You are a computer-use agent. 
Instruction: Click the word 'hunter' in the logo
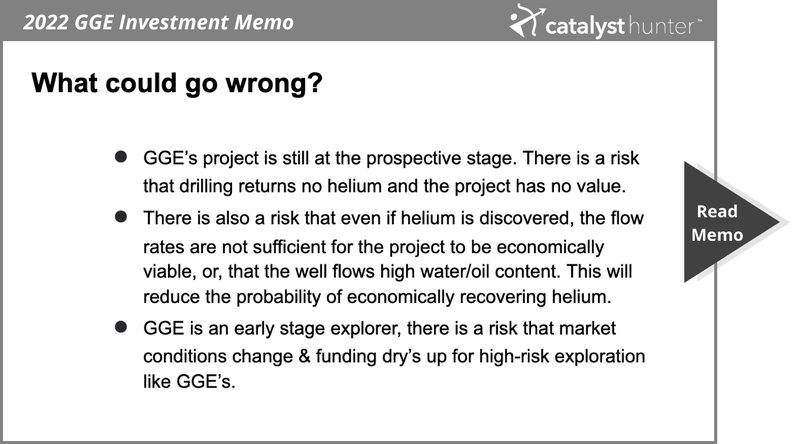pyautogui.click(x=664, y=26)
